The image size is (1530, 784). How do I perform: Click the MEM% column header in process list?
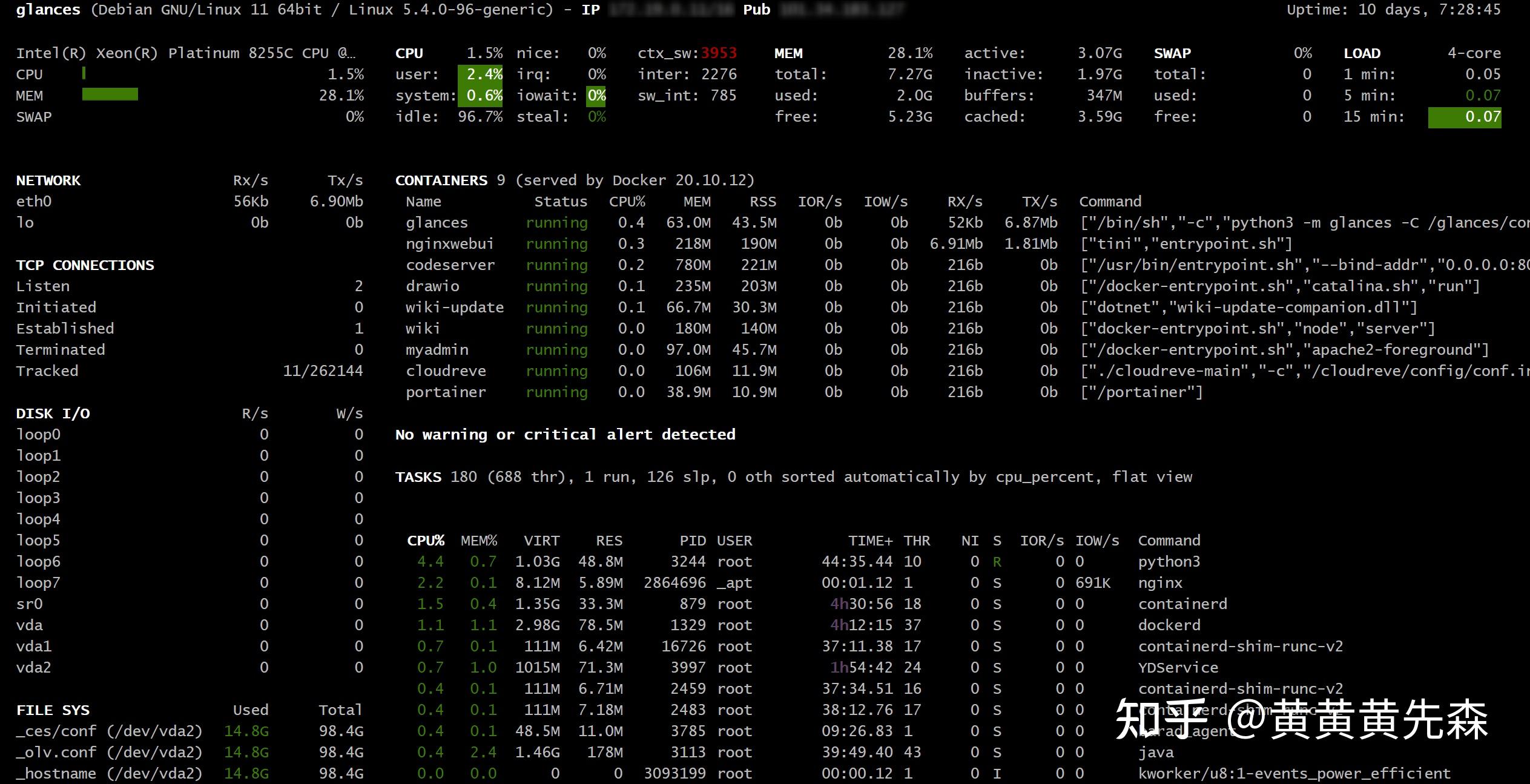(x=478, y=541)
